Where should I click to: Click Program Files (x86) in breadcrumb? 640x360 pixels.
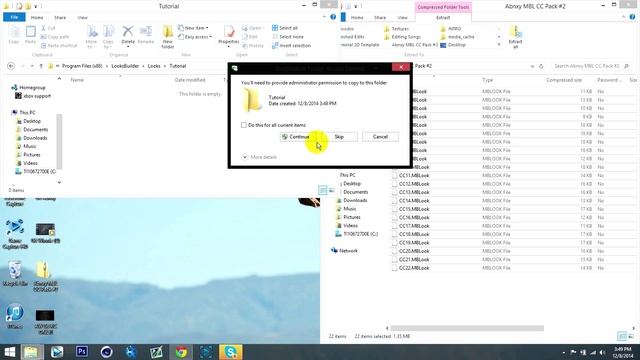click(82, 66)
